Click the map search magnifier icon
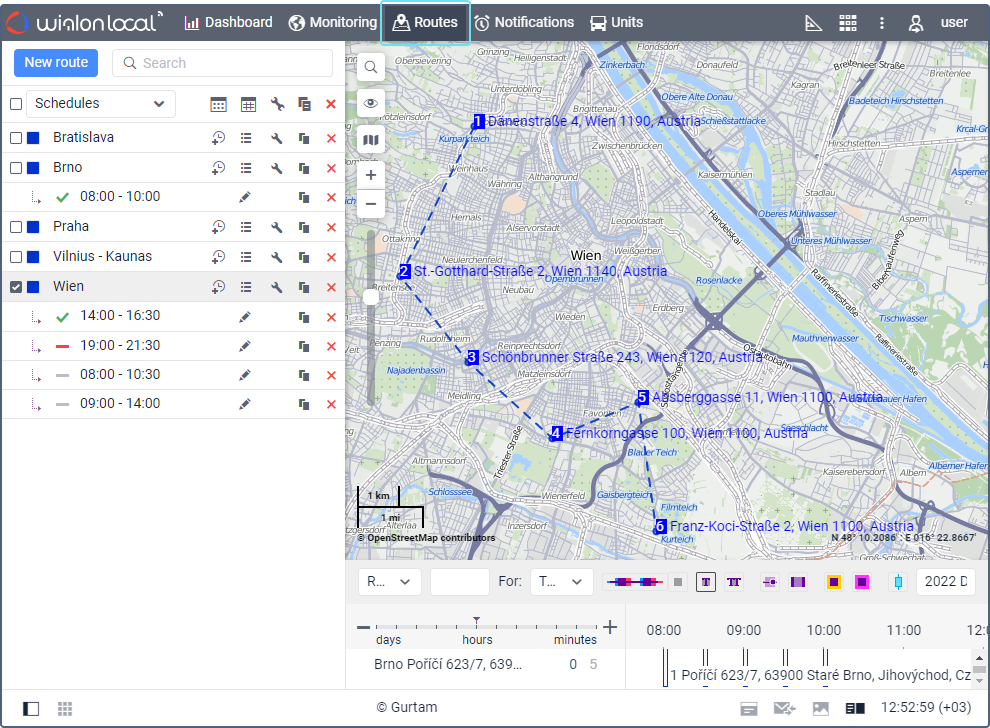 click(371, 67)
